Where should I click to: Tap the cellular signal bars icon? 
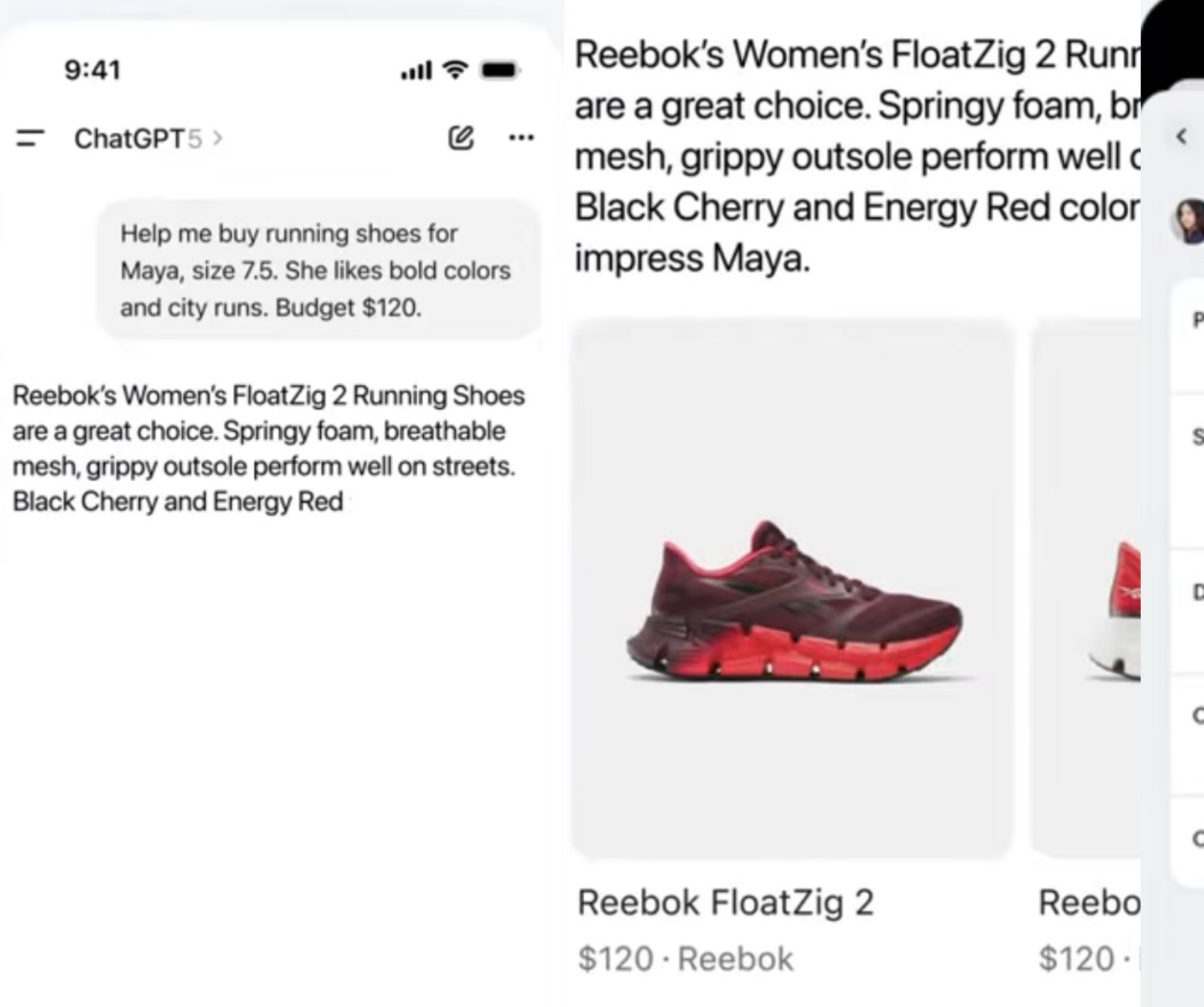[x=416, y=70]
